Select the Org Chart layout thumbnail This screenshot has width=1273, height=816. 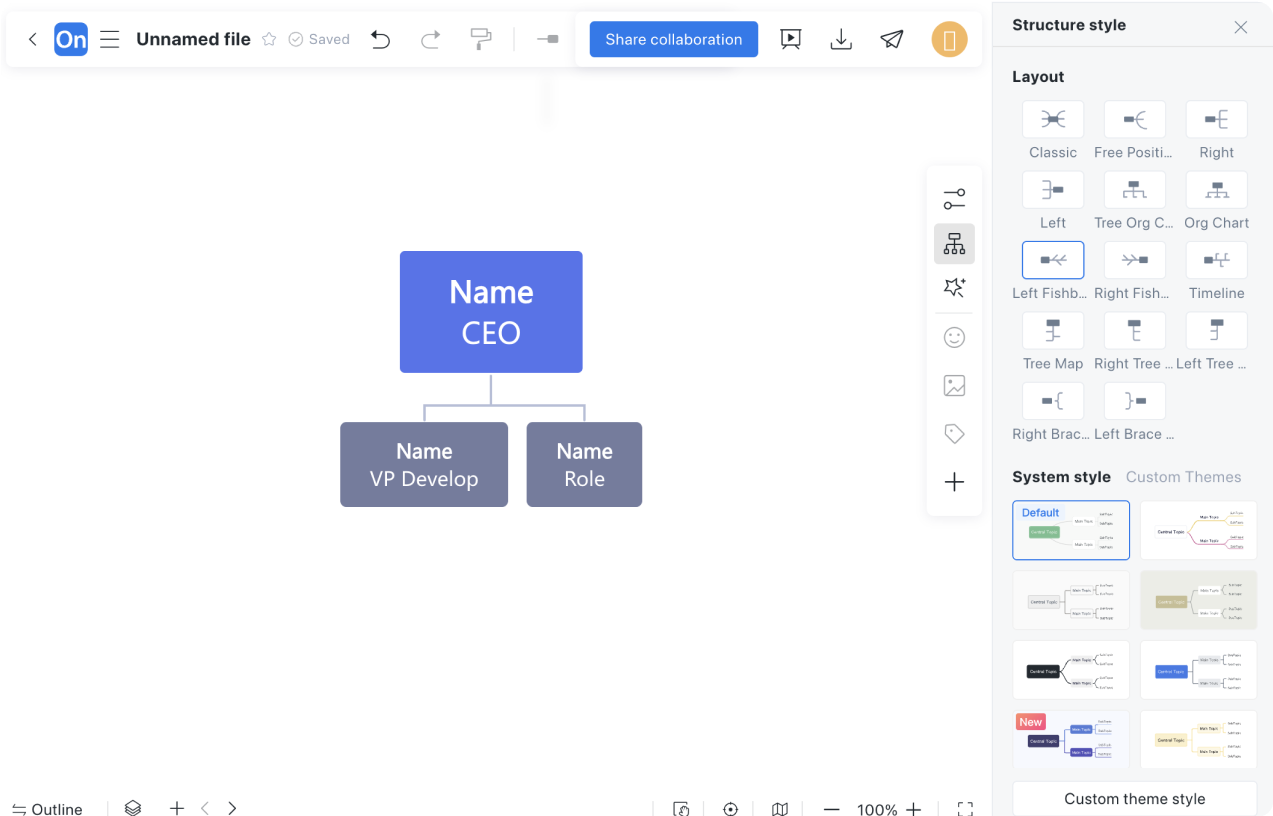tap(1216, 190)
